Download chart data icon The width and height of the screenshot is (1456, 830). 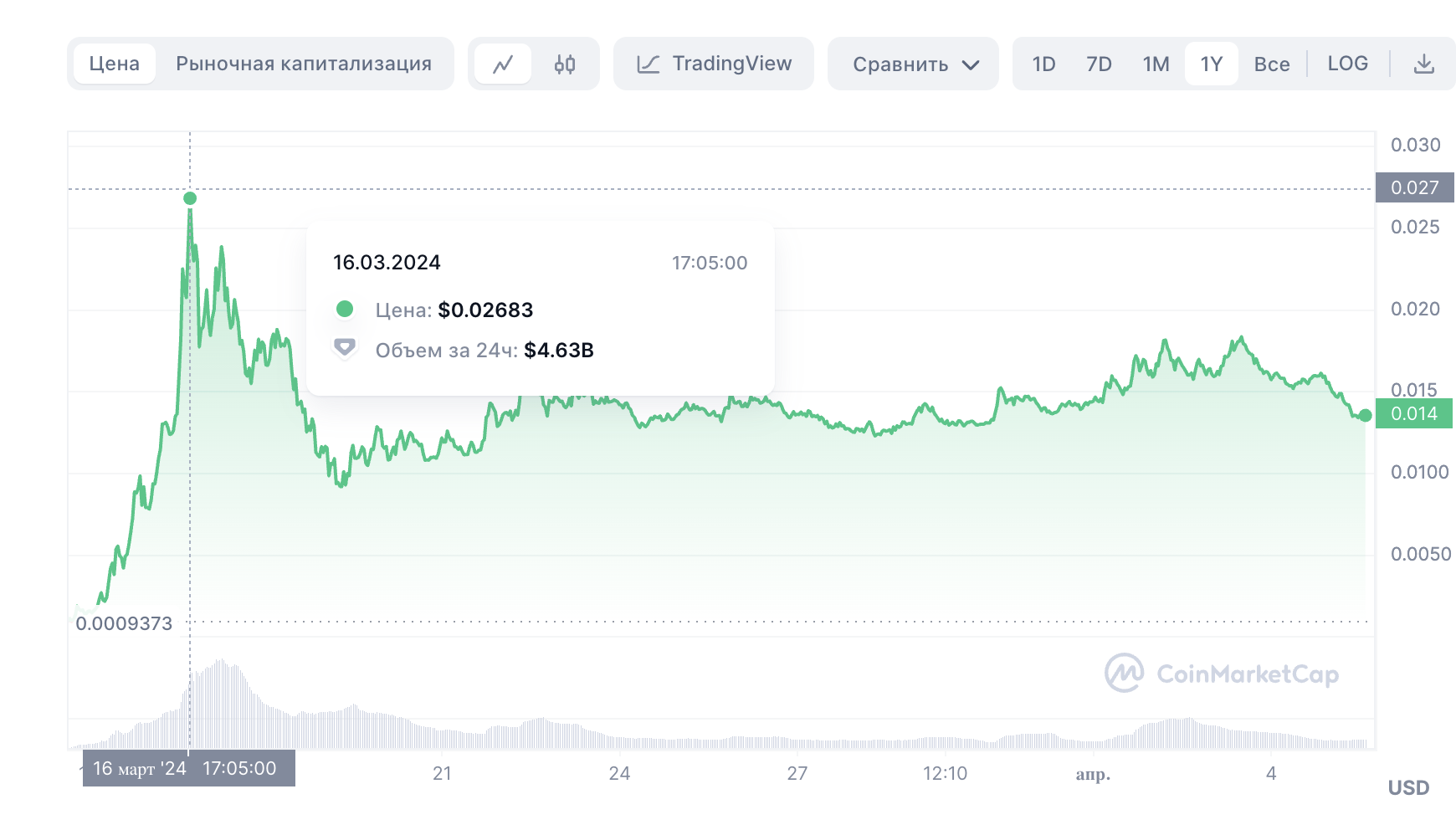[x=1423, y=64]
